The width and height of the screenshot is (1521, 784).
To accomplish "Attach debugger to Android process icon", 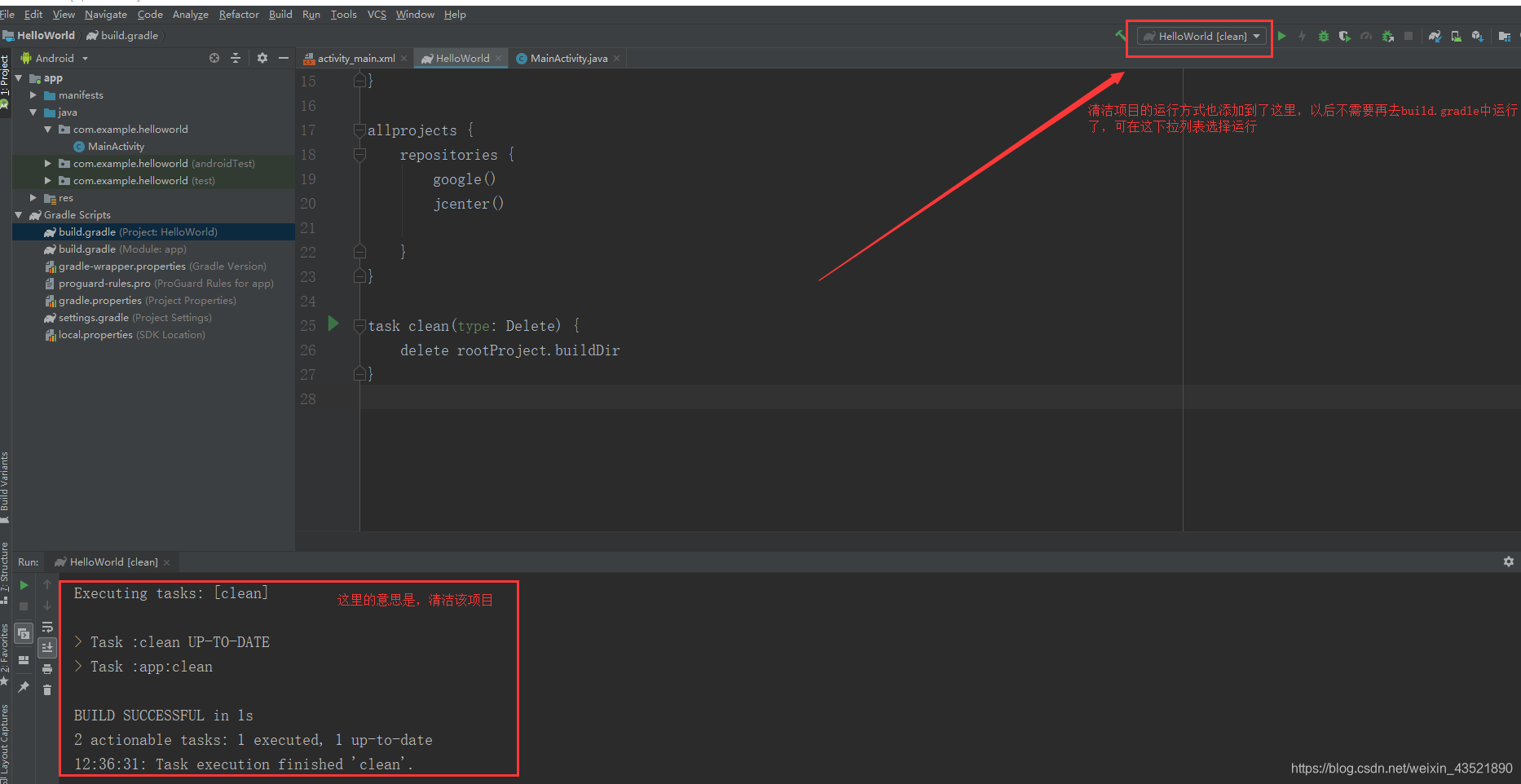I will click(1387, 36).
